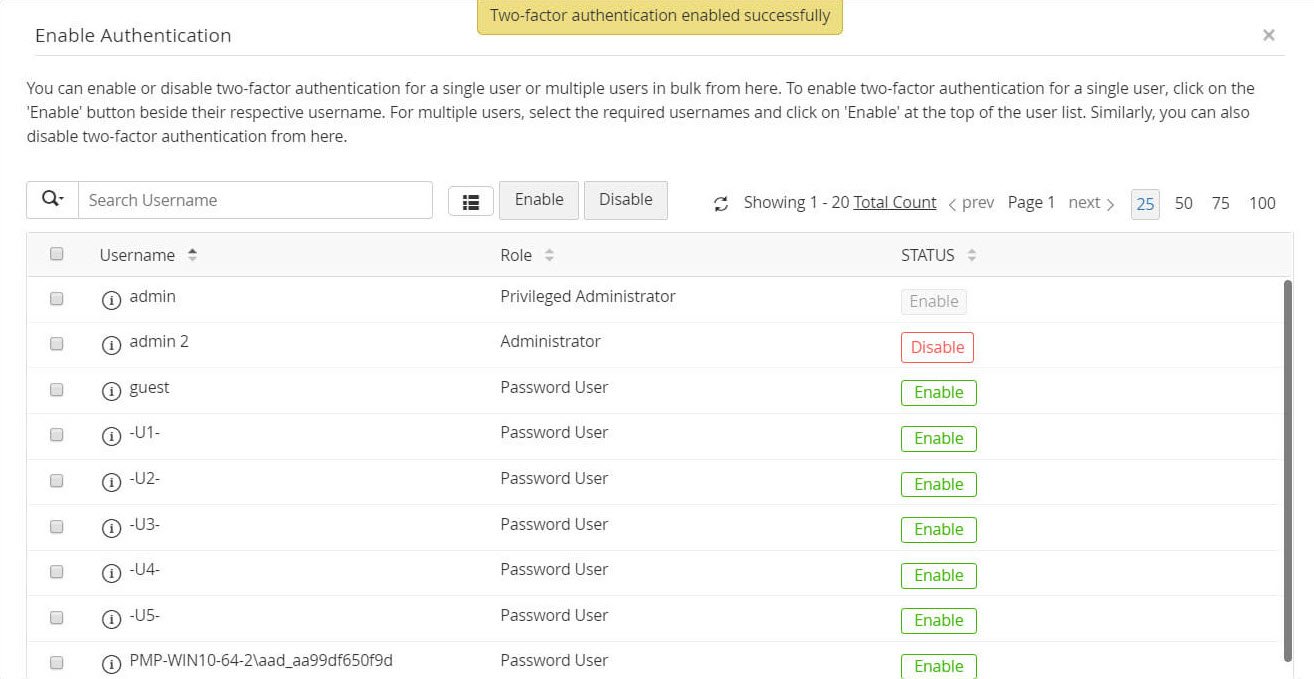Click the info icon next to admin

112,299
